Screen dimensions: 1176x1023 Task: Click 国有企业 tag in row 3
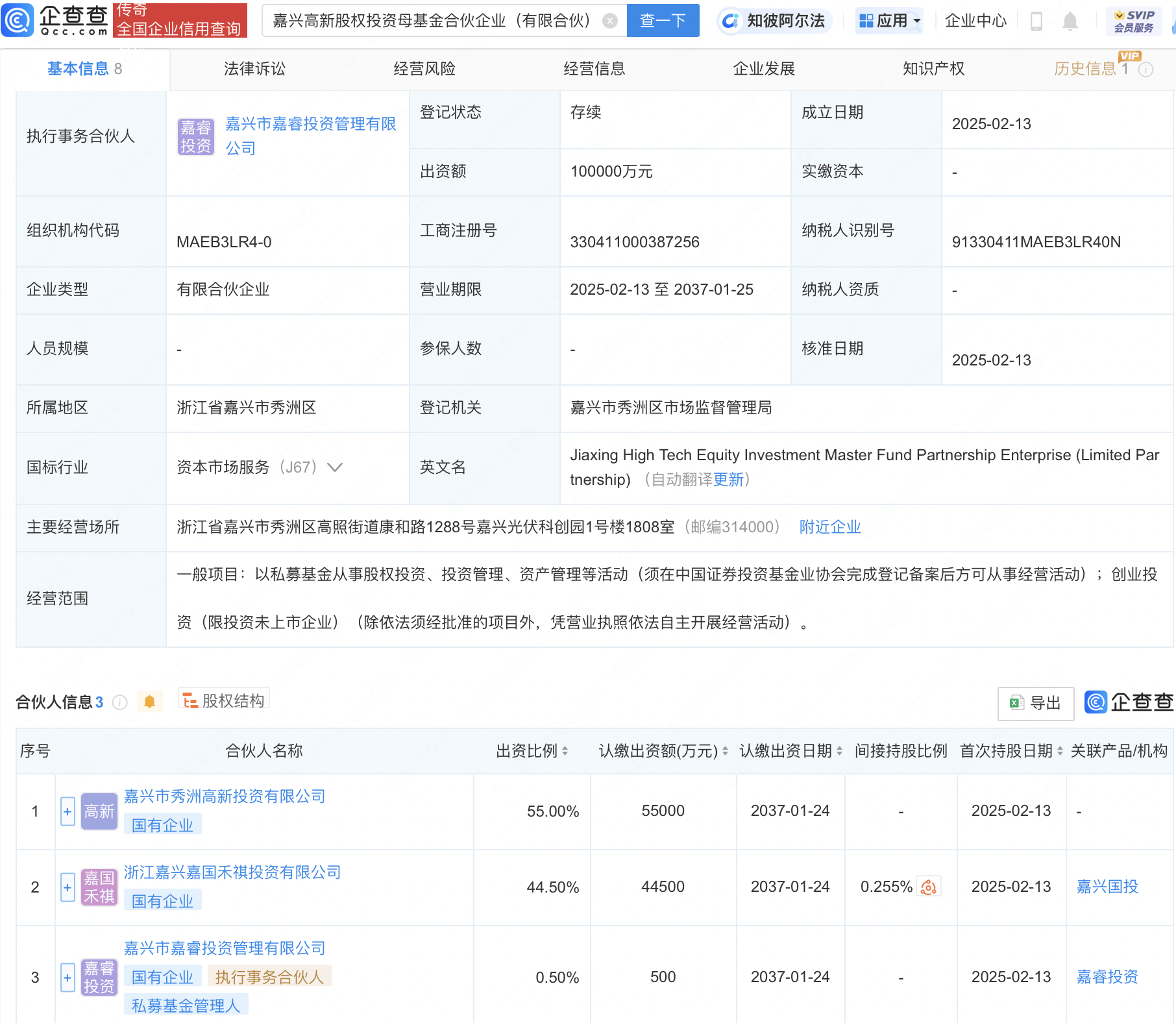click(x=163, y=977)
